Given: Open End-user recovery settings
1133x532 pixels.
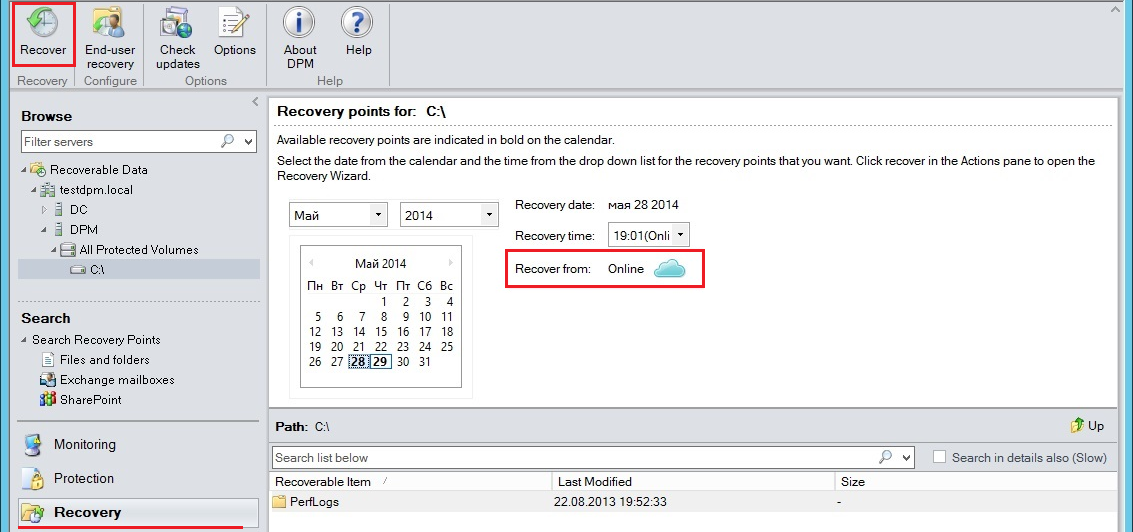Looking at the screenshot, I should (110, 24).
